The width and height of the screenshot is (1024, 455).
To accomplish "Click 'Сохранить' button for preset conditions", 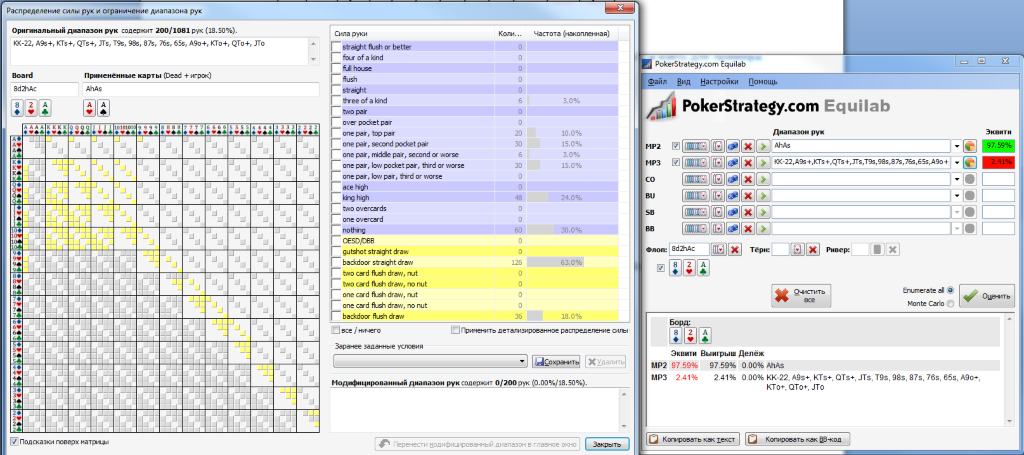I will click(x=556, y=361).
